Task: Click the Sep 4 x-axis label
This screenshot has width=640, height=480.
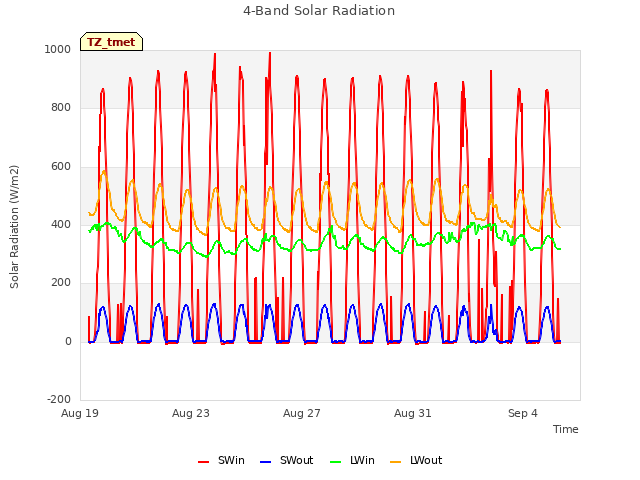Action: tap(523, 413)
